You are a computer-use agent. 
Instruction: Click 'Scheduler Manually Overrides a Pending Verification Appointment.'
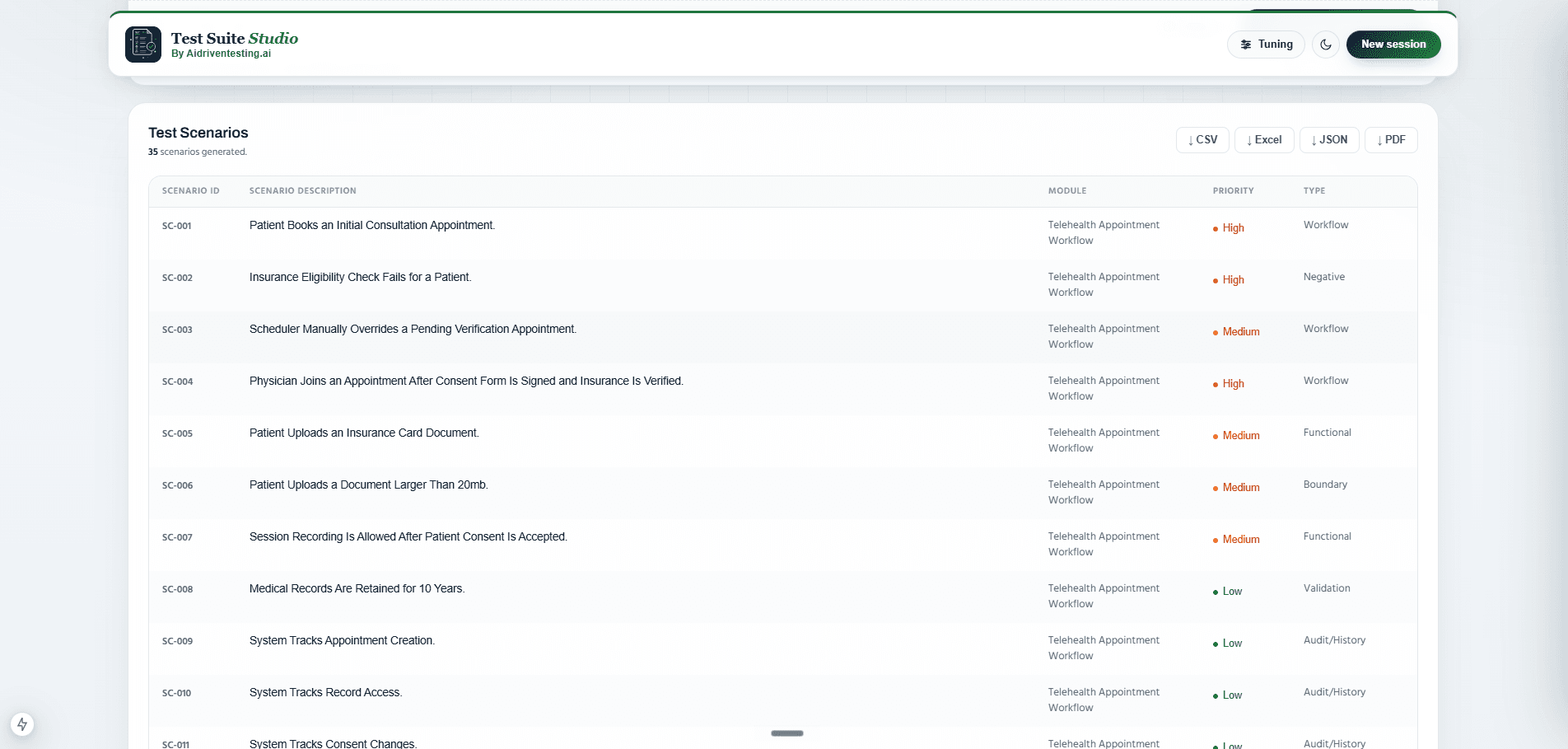click(413, 330)
